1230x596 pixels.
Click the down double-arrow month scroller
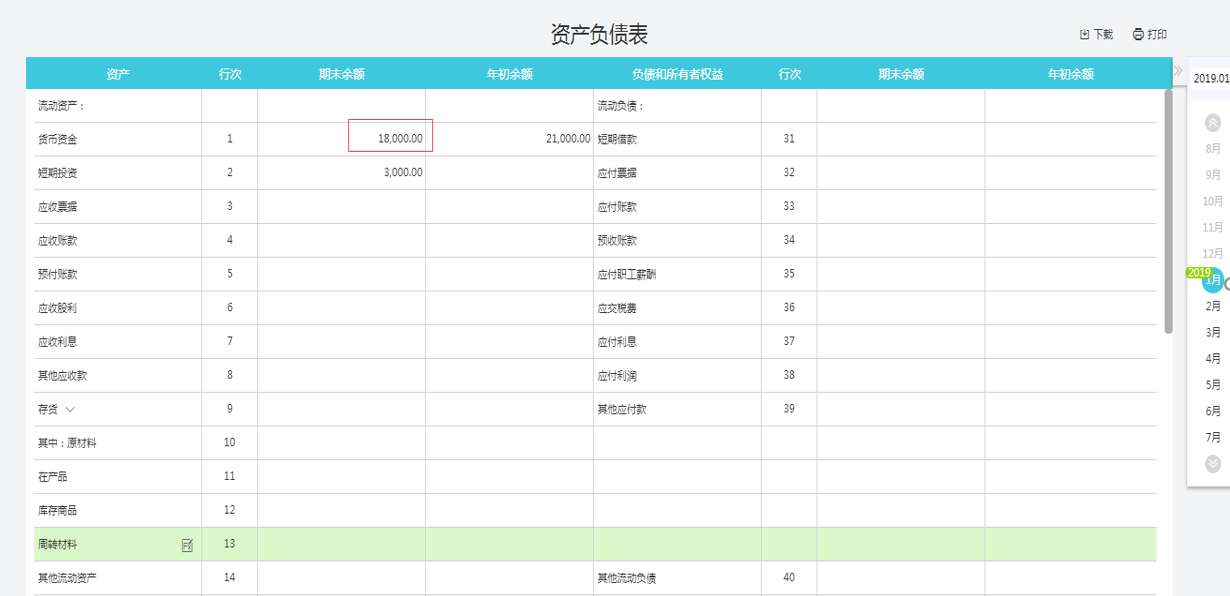click(1213, 463)
